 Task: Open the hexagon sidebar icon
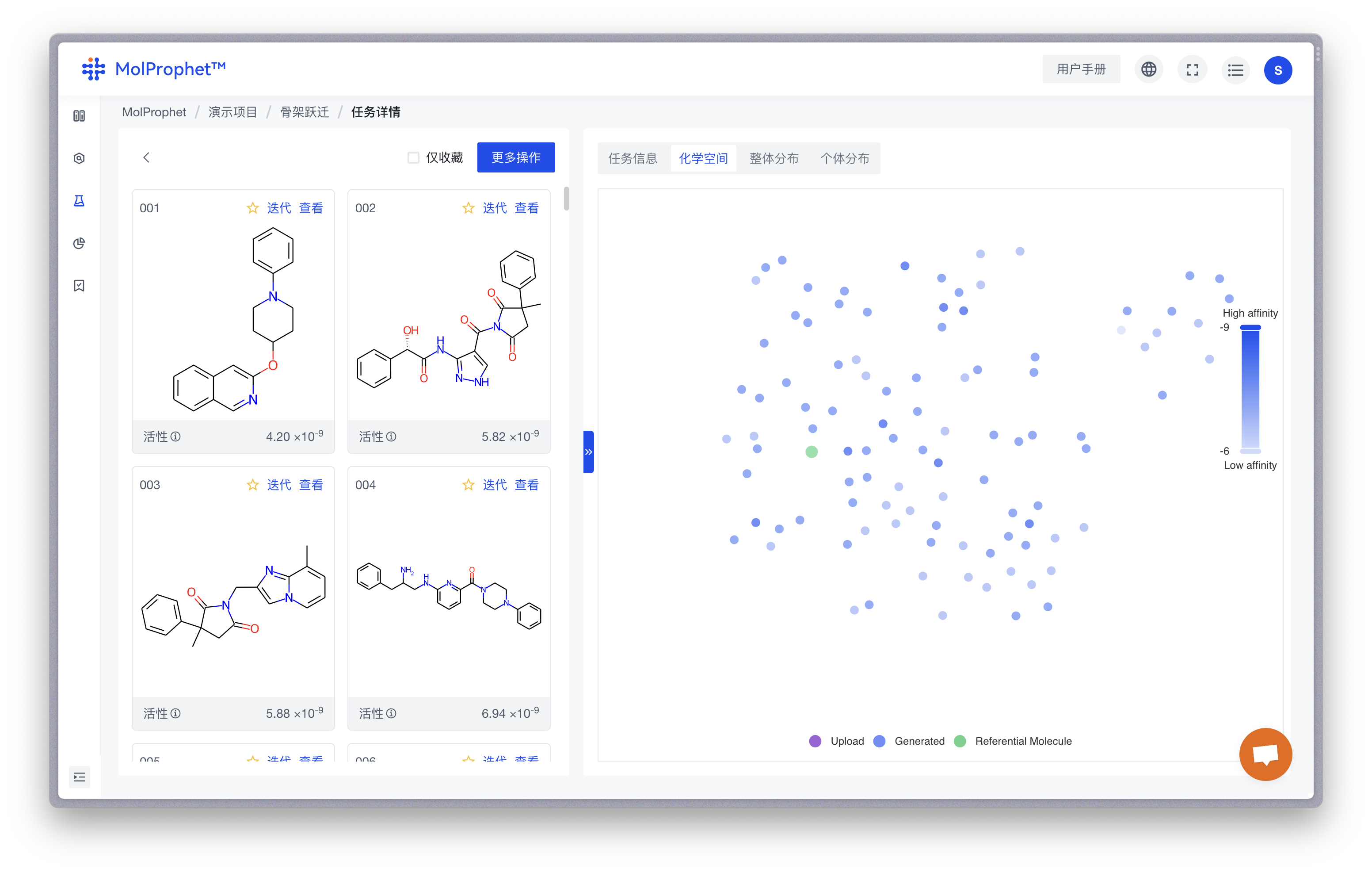[x=79, y=158]
